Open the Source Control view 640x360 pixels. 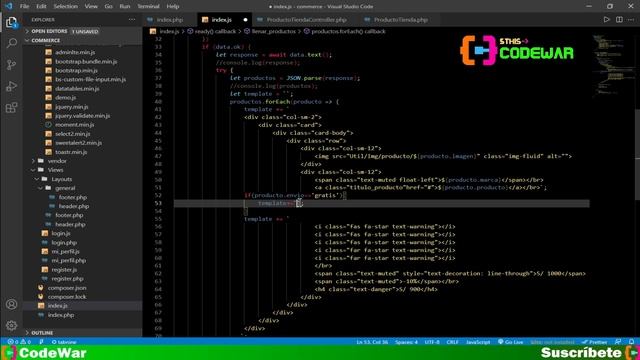pos(11,64)
